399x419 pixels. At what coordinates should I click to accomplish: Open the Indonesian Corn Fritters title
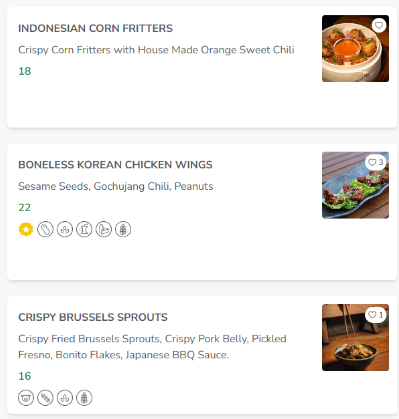(x=95, y=28)
